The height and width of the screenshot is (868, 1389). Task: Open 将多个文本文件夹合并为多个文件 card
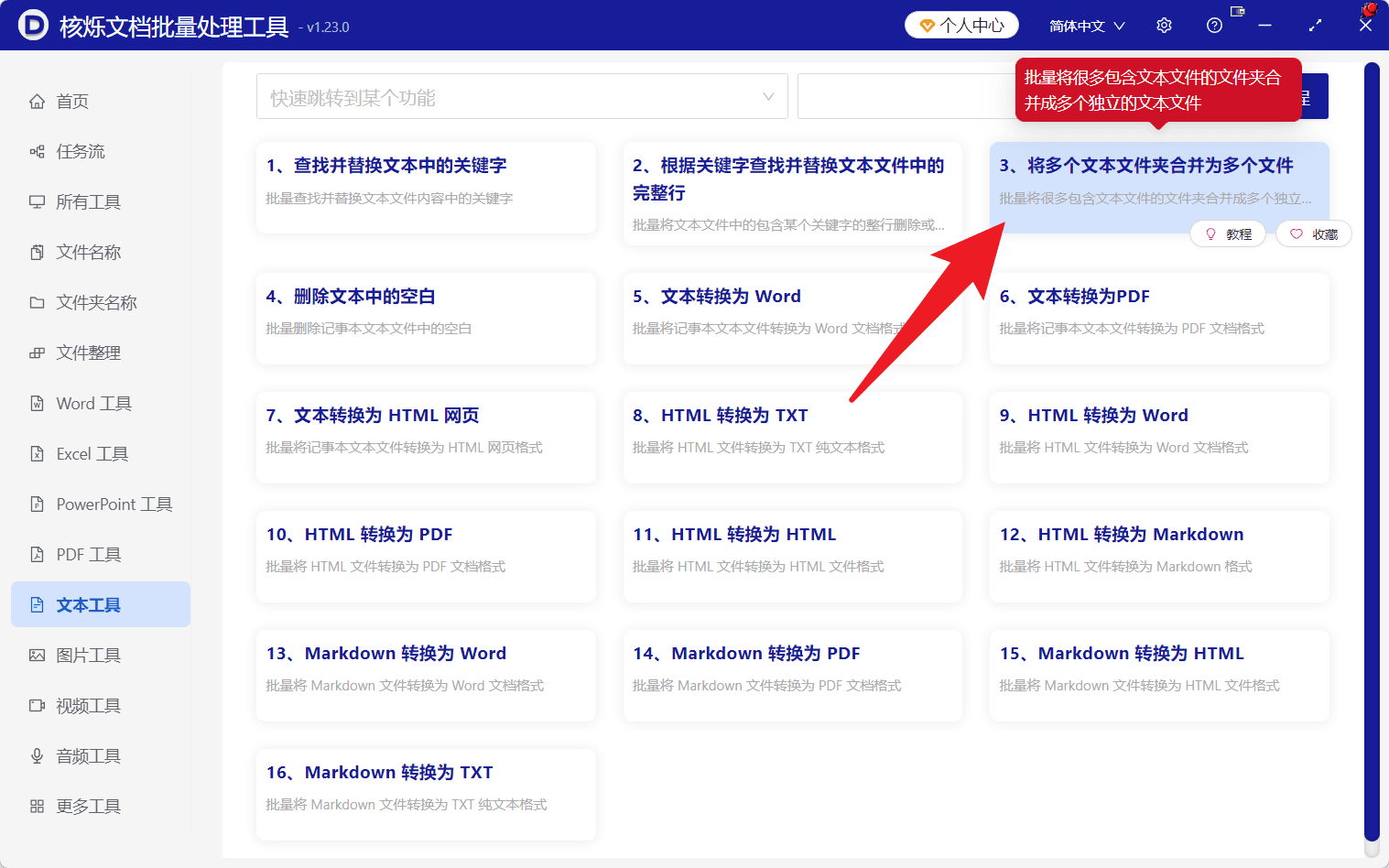[1159, 188]
